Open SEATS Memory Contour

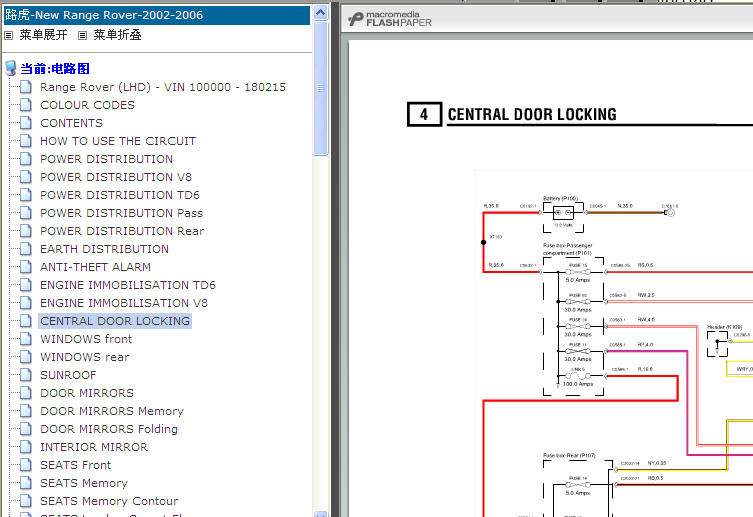pyautogui.click(x=109, y=501)
